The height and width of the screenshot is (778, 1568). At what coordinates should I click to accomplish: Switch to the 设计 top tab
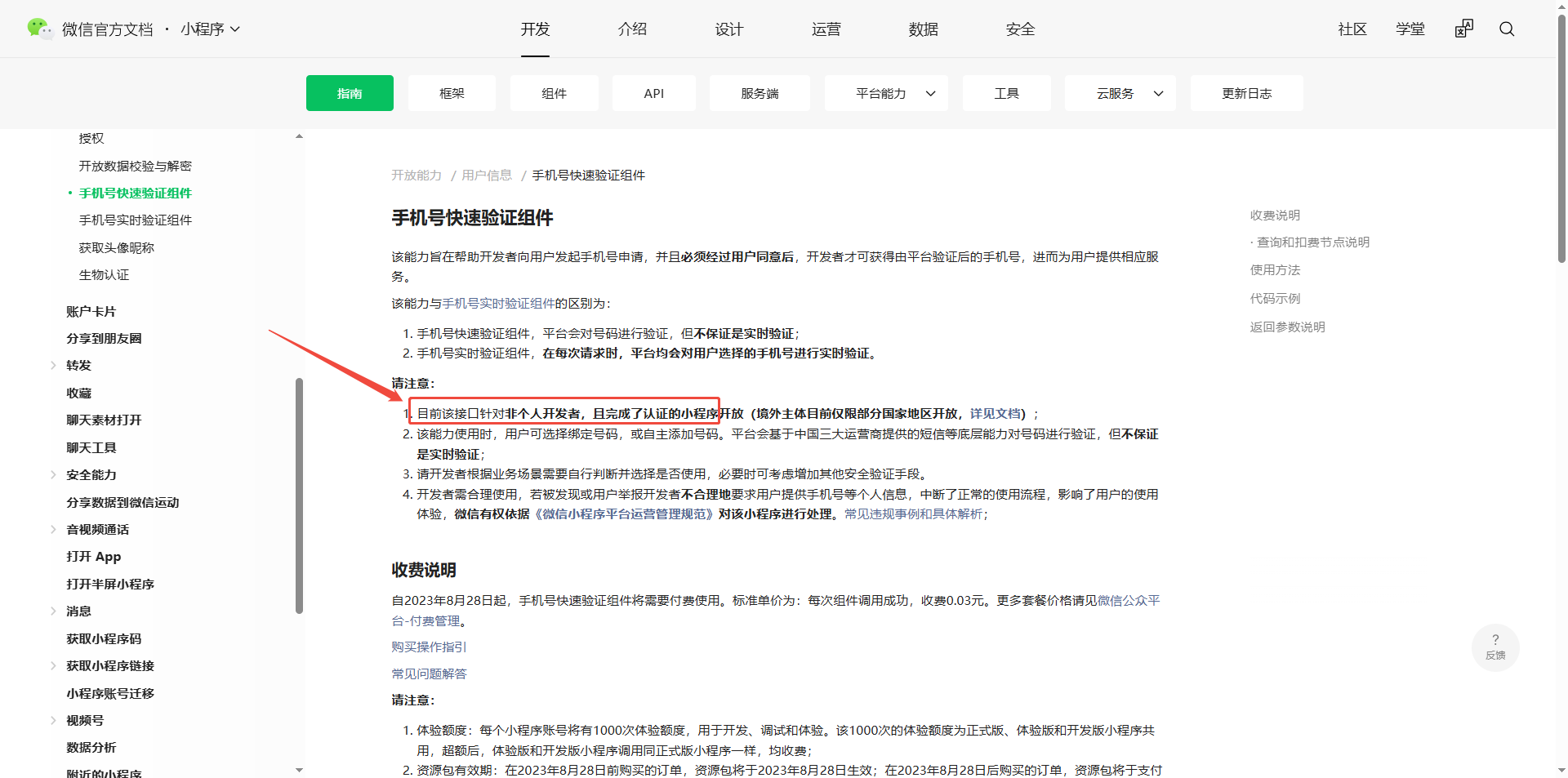click(729, 29)
